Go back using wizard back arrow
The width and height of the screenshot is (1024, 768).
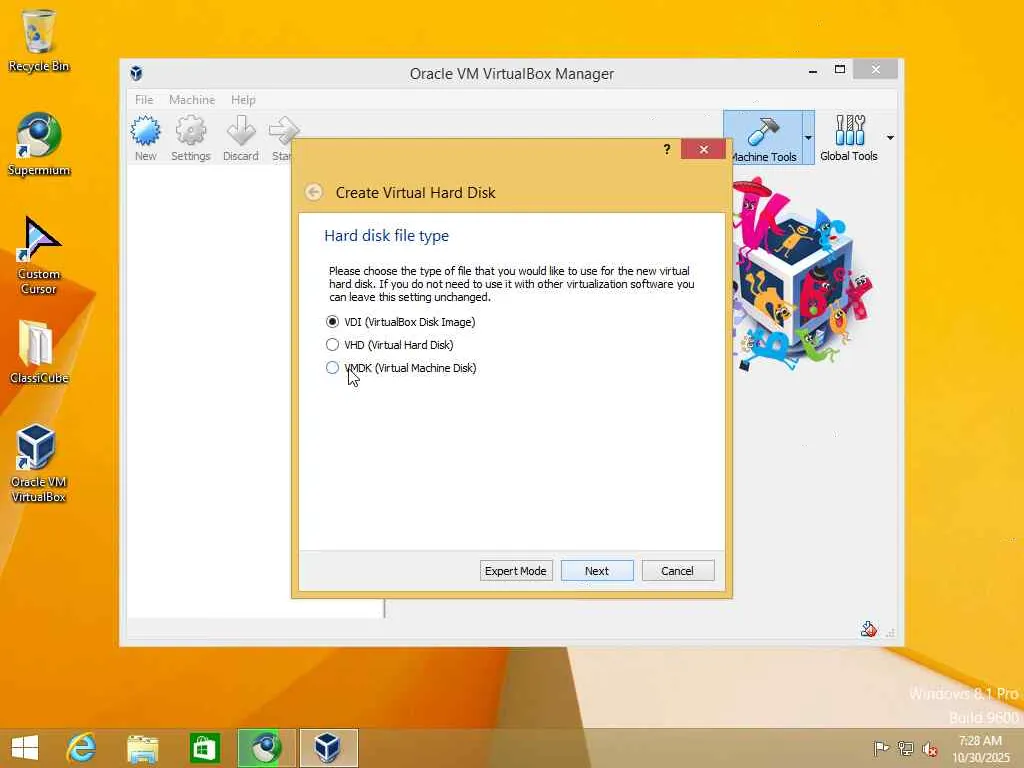click(x=313, y=192)
